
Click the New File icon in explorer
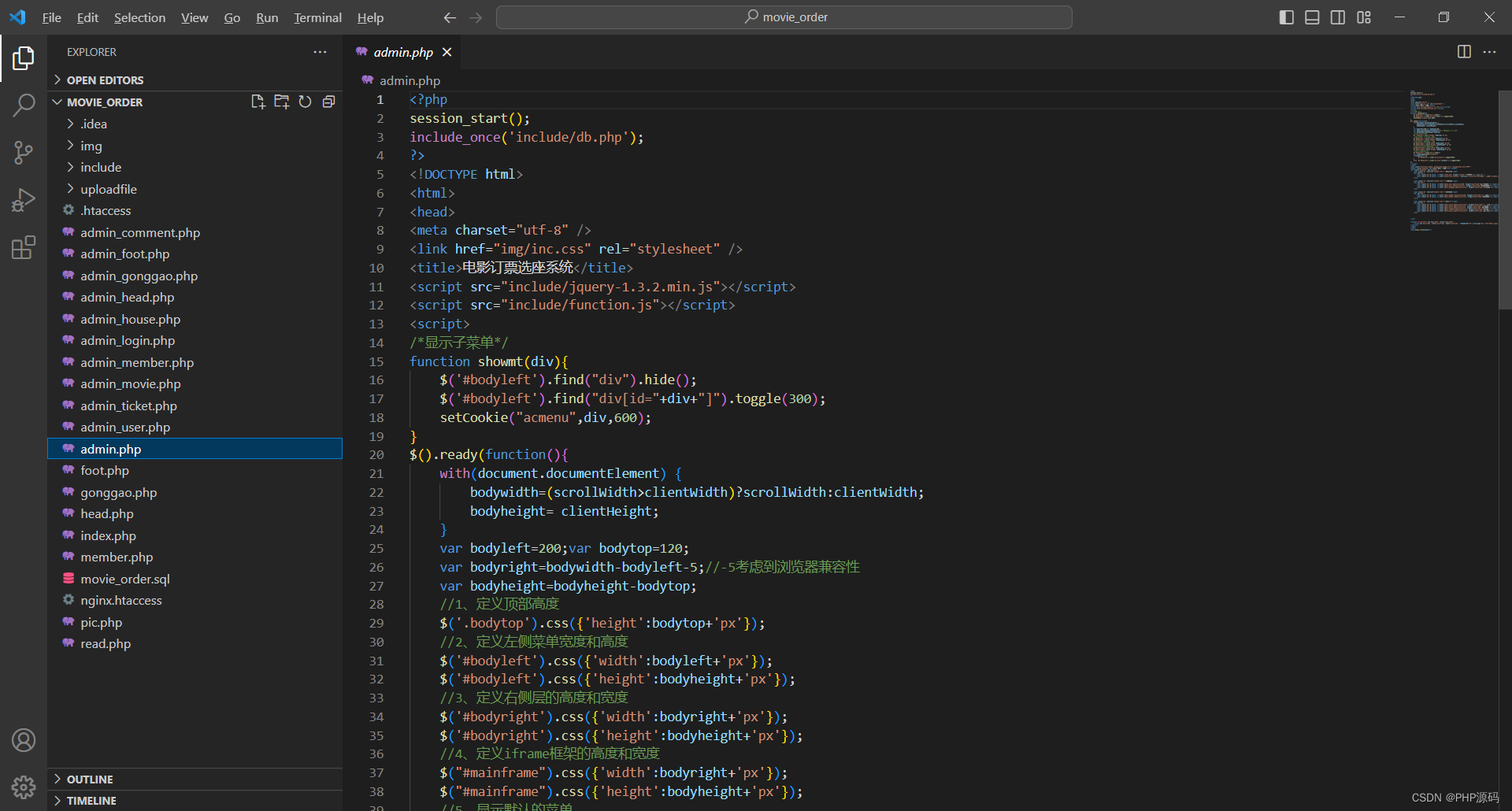coord(258,102)
